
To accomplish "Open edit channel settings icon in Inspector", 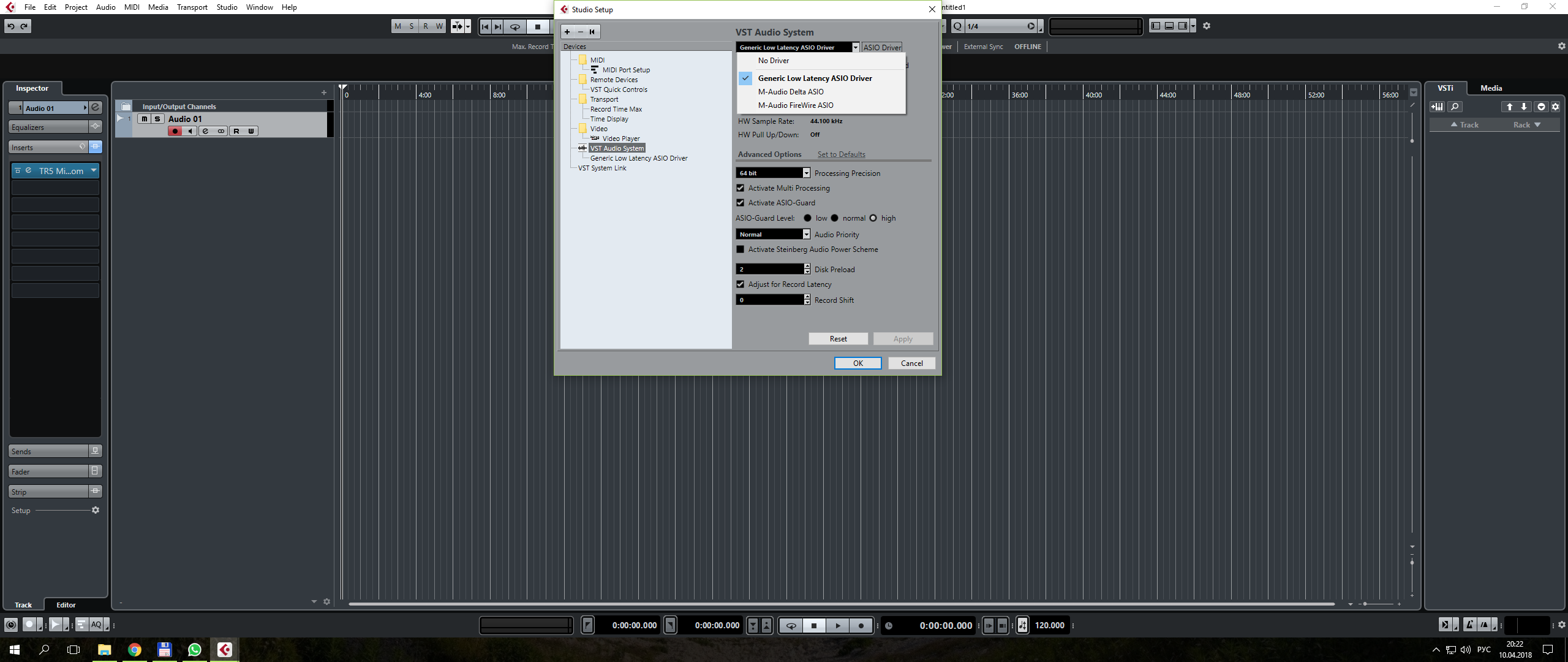I will point(96,107).
